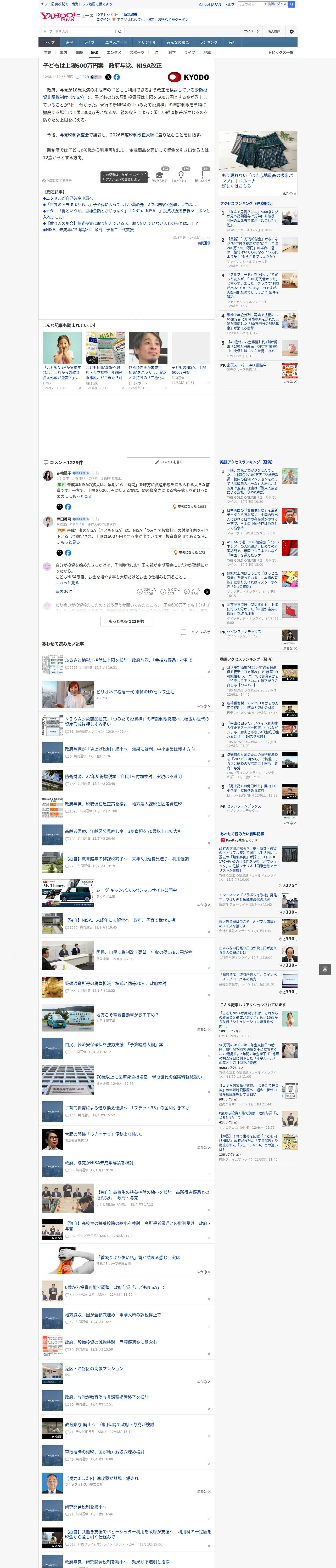
Task: Open the ひろゆき氏が未成年NISA article thumbnail
Action: 148,348
